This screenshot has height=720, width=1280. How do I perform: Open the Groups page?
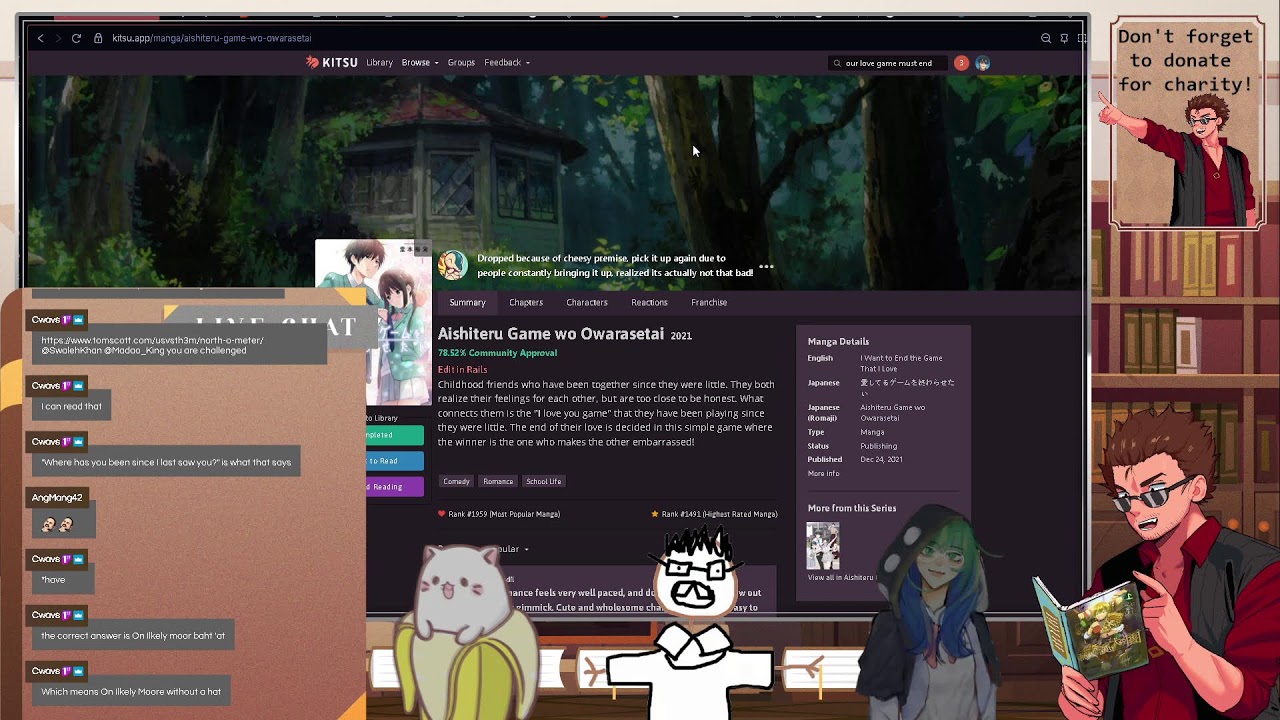(x=461, y=63)
